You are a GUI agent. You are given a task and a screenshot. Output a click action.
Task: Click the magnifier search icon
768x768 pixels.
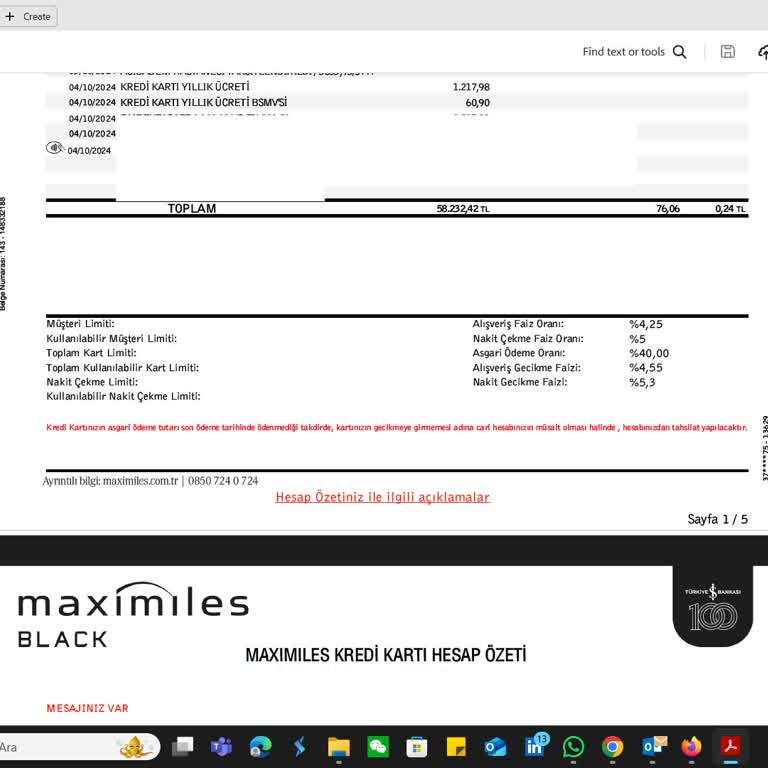tap(679, 52)
